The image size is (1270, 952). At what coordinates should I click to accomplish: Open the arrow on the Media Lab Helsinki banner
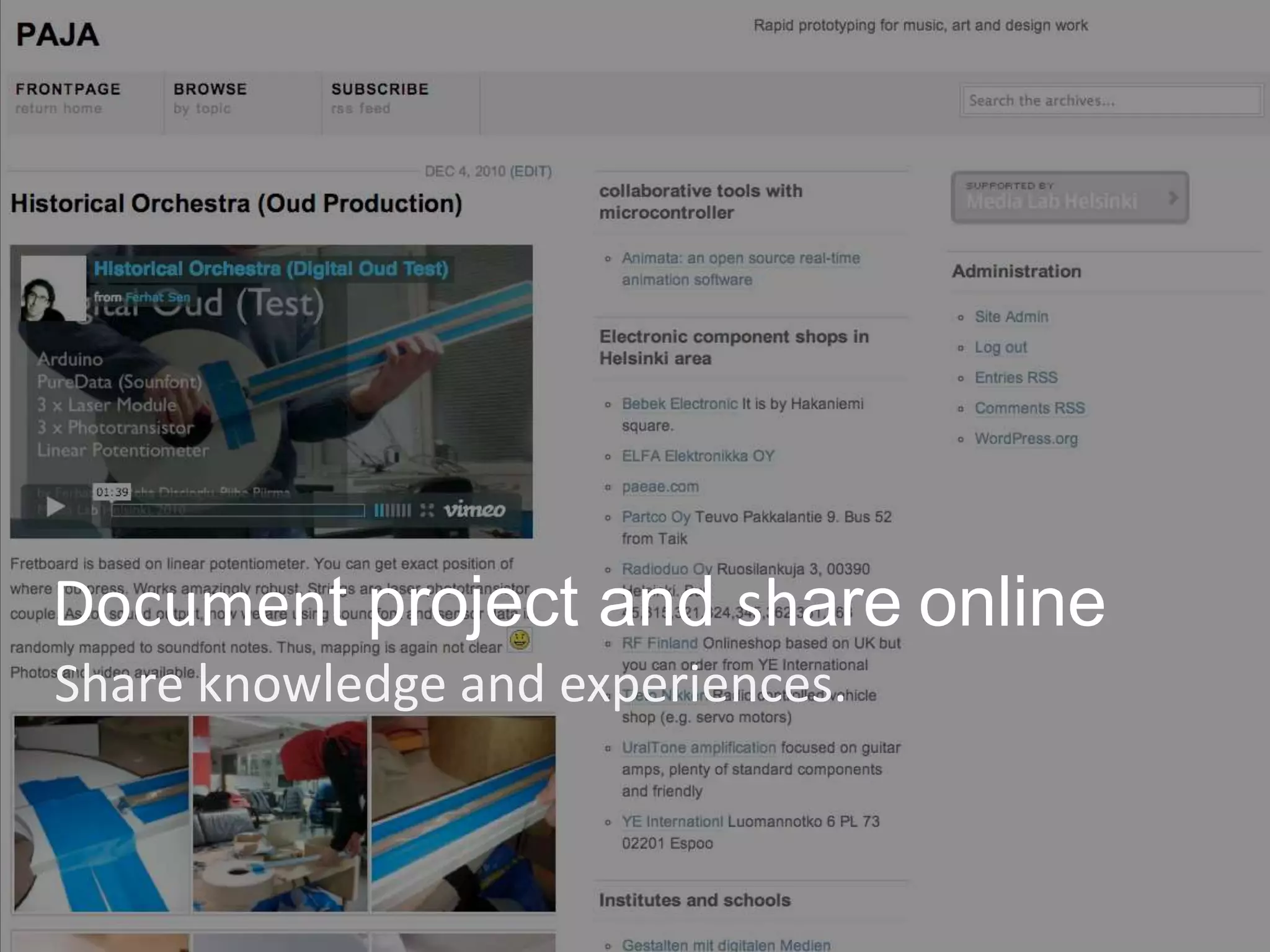click(1172, 198)
